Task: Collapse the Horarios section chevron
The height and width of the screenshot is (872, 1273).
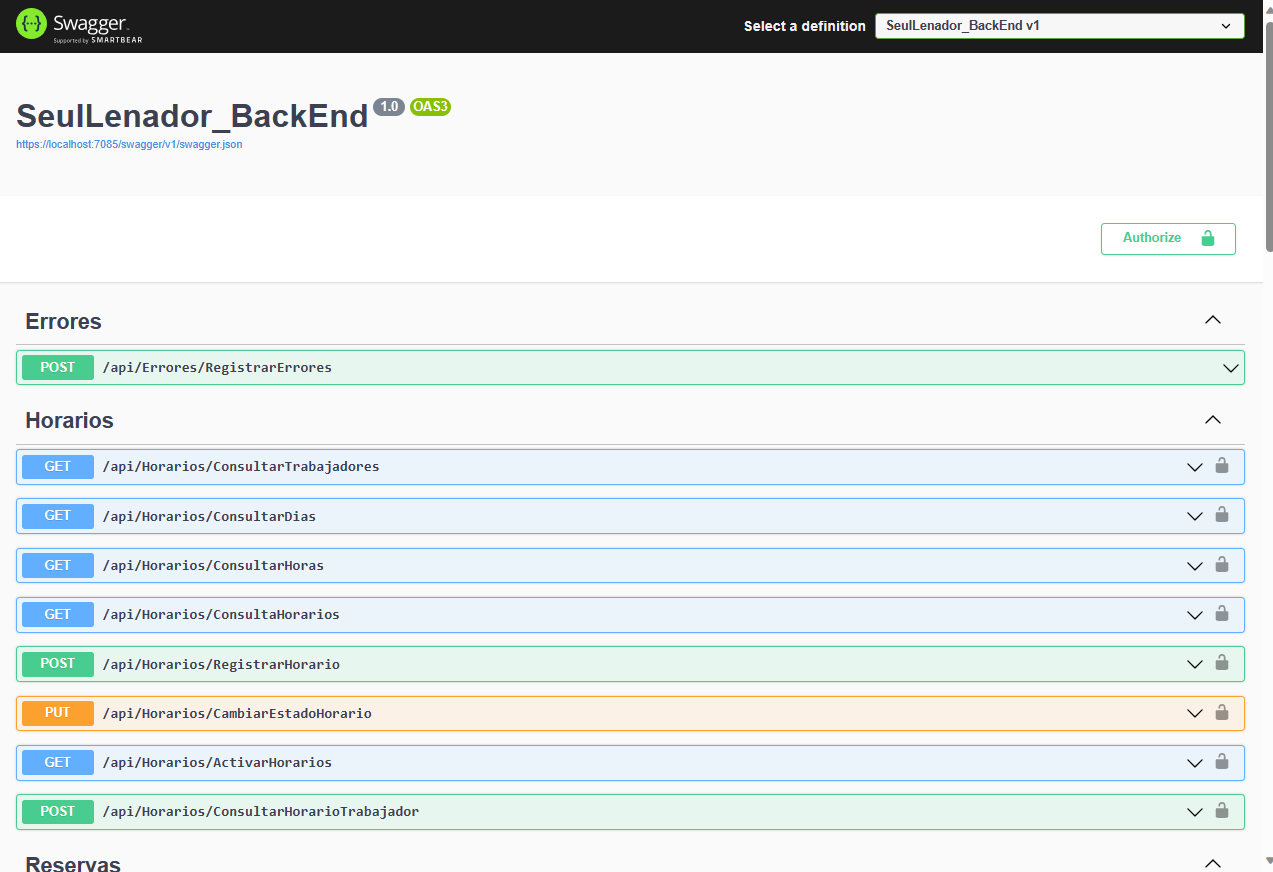Action: pyautogui.click(x=1213, y=420)
